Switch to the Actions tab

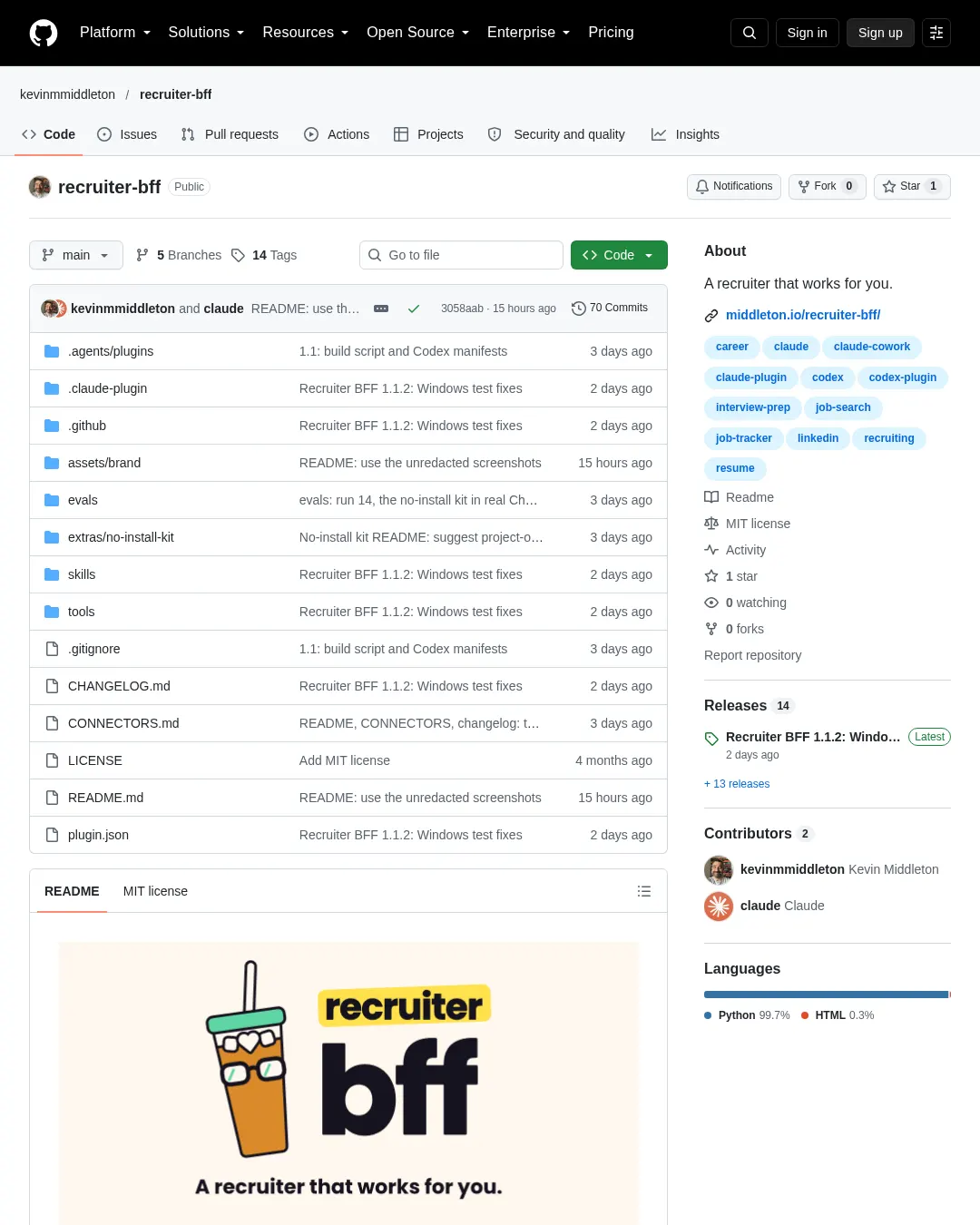(x=337, y=134)
